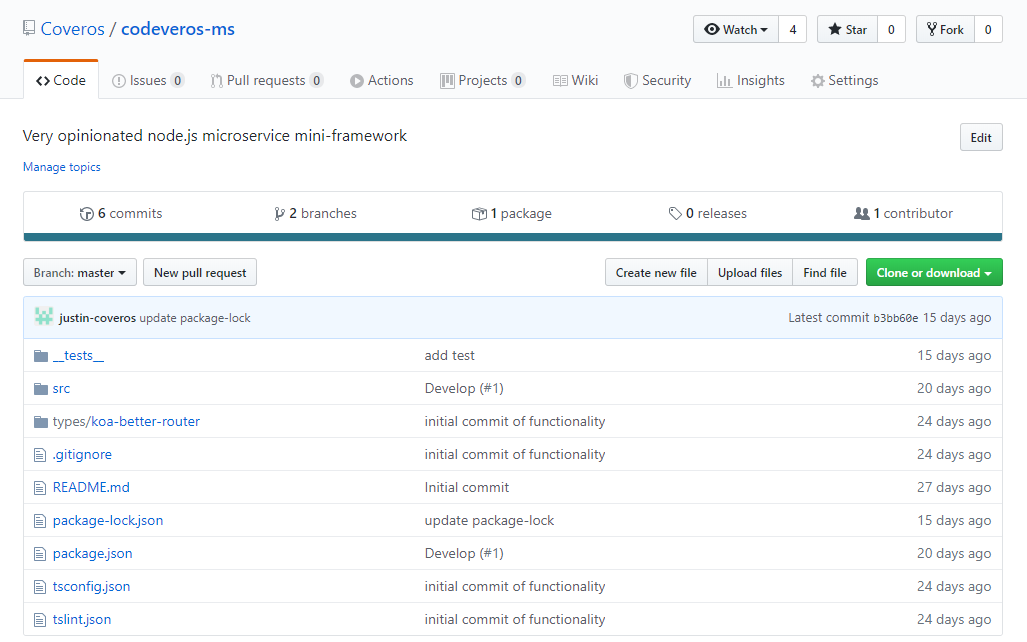Screen dimensions: 1027x642
Task: Star the codeveros-ms repository
Action: pos(848,29)
